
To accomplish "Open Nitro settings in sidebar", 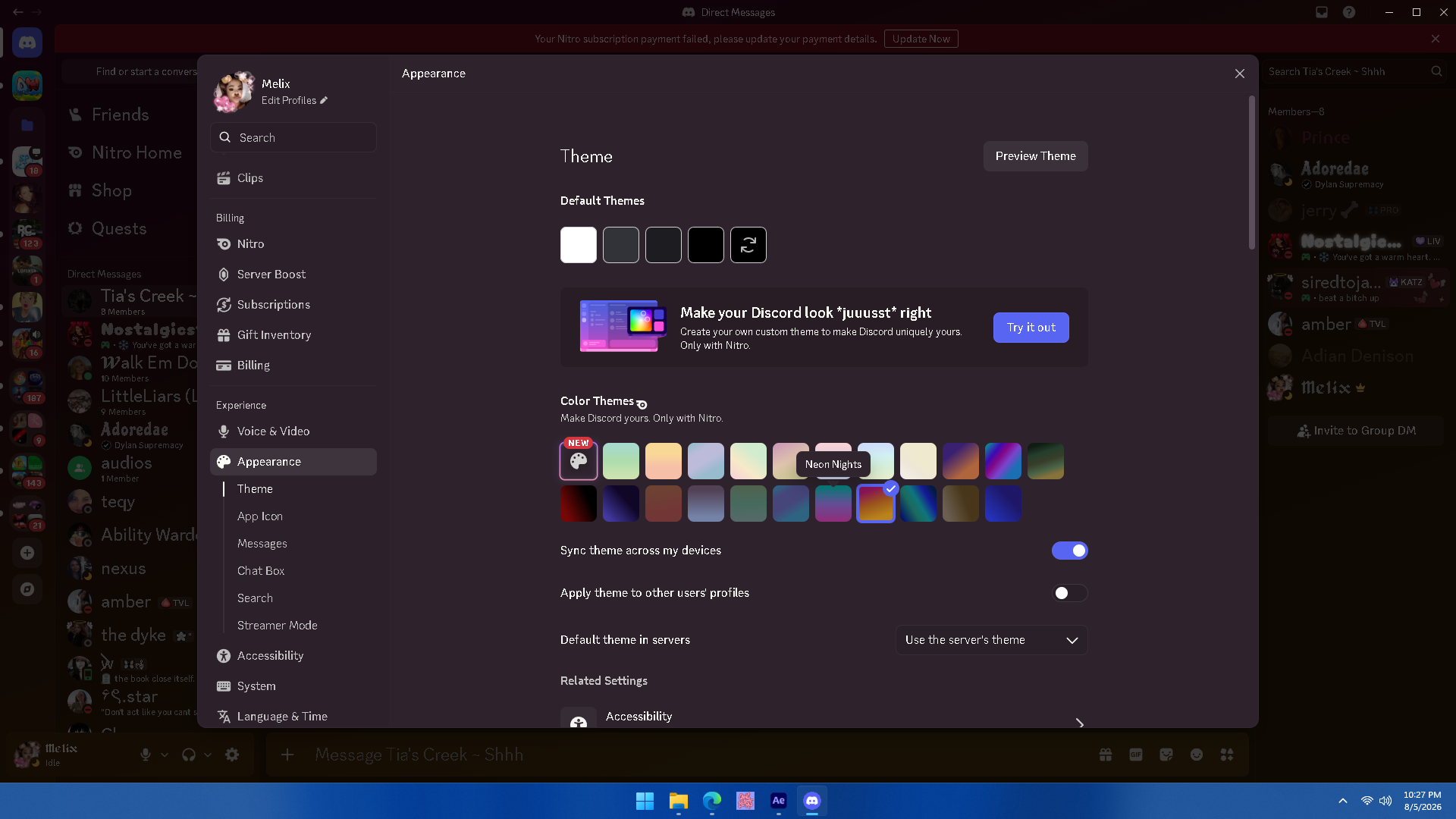I will coord(293,244).
